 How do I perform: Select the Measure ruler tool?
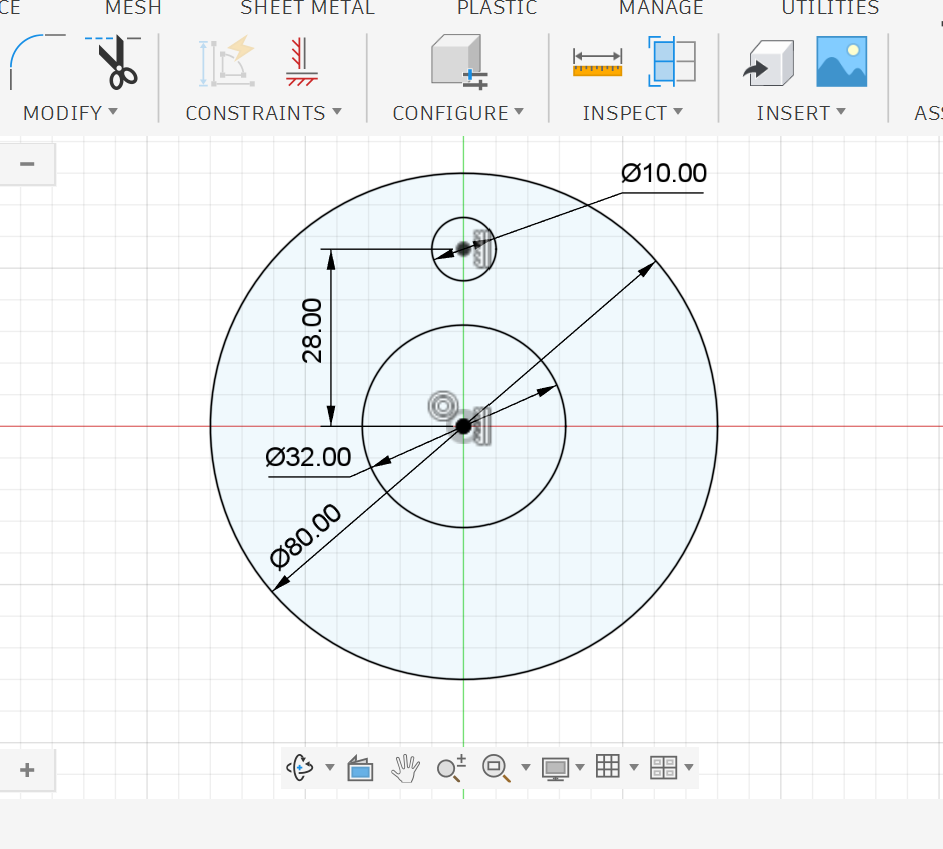tap(597, 63)
